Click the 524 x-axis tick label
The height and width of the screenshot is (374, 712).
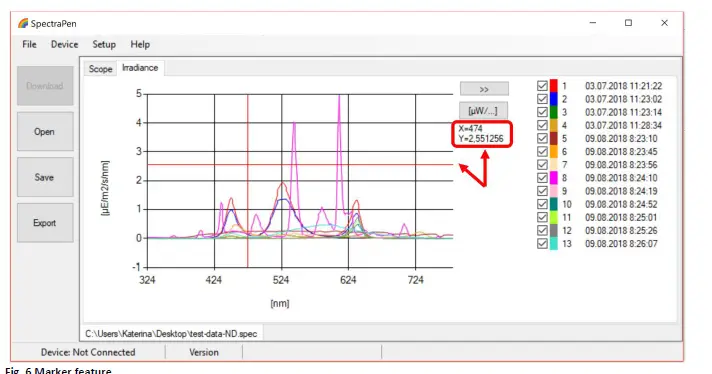[281, 280]
